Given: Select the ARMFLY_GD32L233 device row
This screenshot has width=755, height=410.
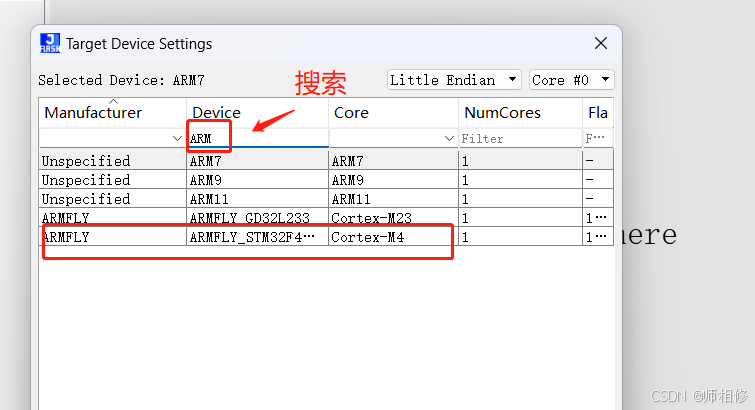Looking at the screenshot, I should (326, 218).
